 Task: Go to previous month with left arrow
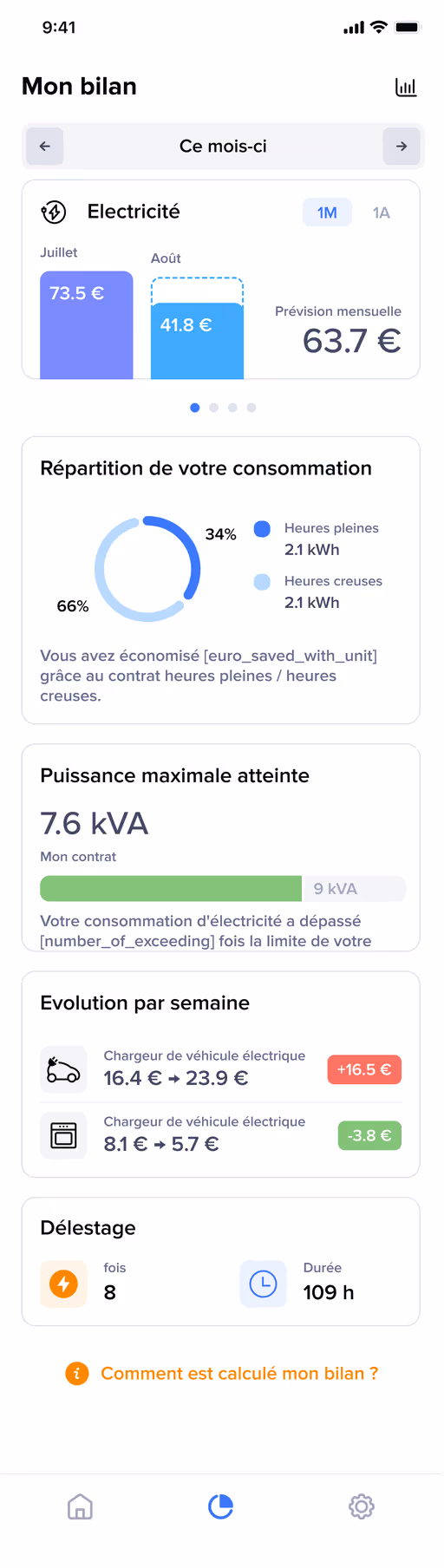pyautogui.click(x=45, y=147)
